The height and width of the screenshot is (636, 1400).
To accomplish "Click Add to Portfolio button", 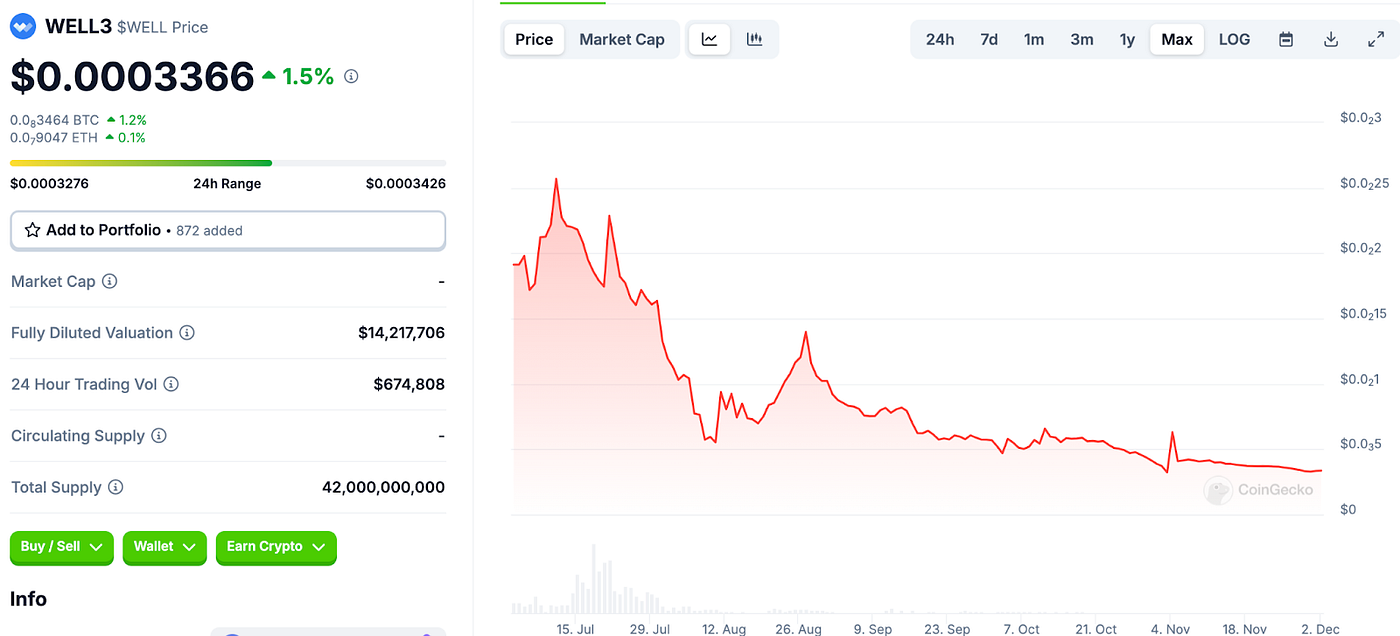I will [228, 231].
